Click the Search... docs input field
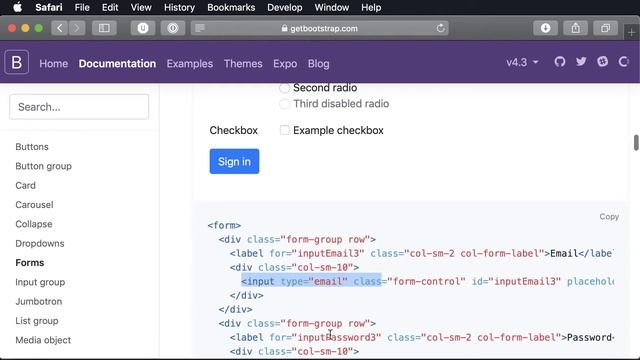 click(x=79, y=107)
